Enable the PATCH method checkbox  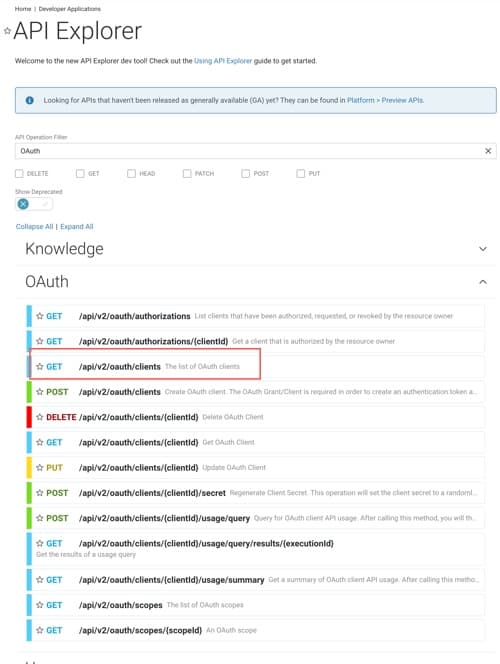coord(187,174)
